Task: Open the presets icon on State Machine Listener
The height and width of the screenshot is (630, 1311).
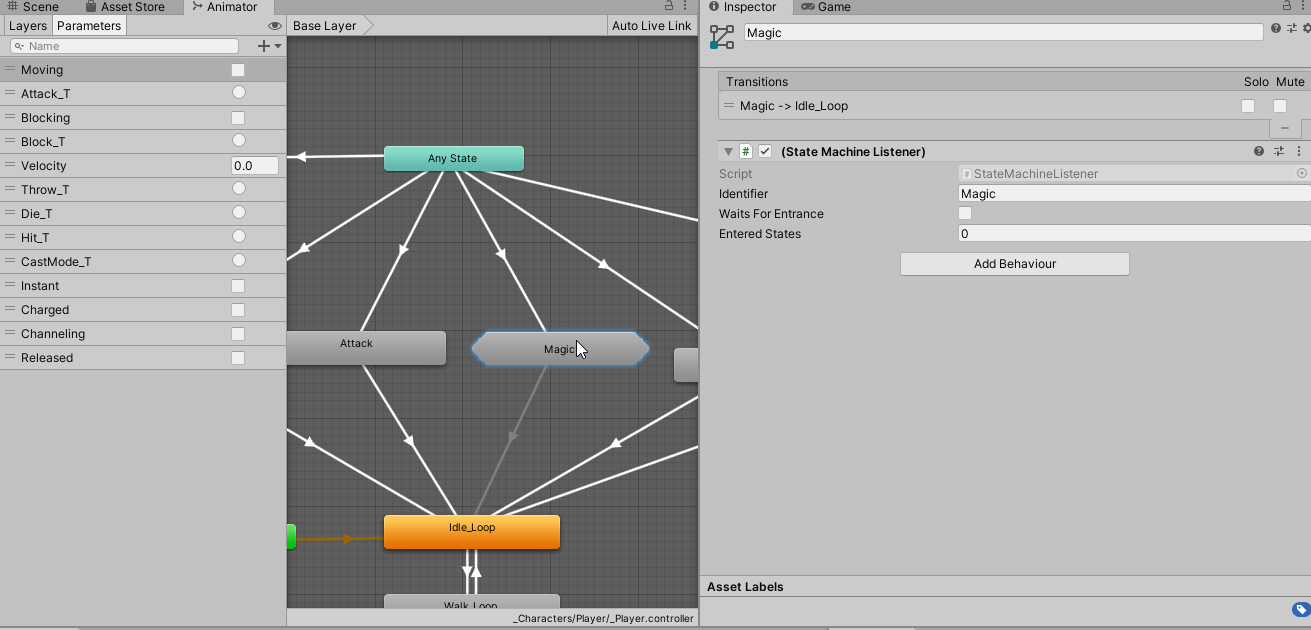Action: click(1278, 150)
